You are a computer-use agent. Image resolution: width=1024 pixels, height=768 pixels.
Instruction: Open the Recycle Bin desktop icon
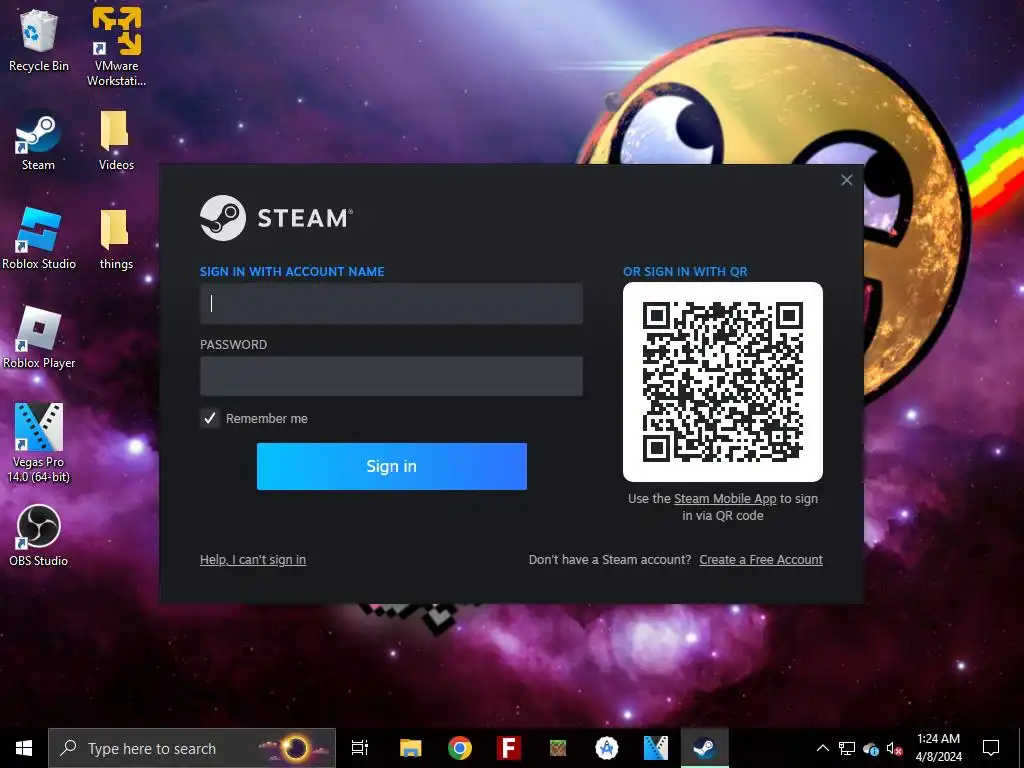[39, 40]
